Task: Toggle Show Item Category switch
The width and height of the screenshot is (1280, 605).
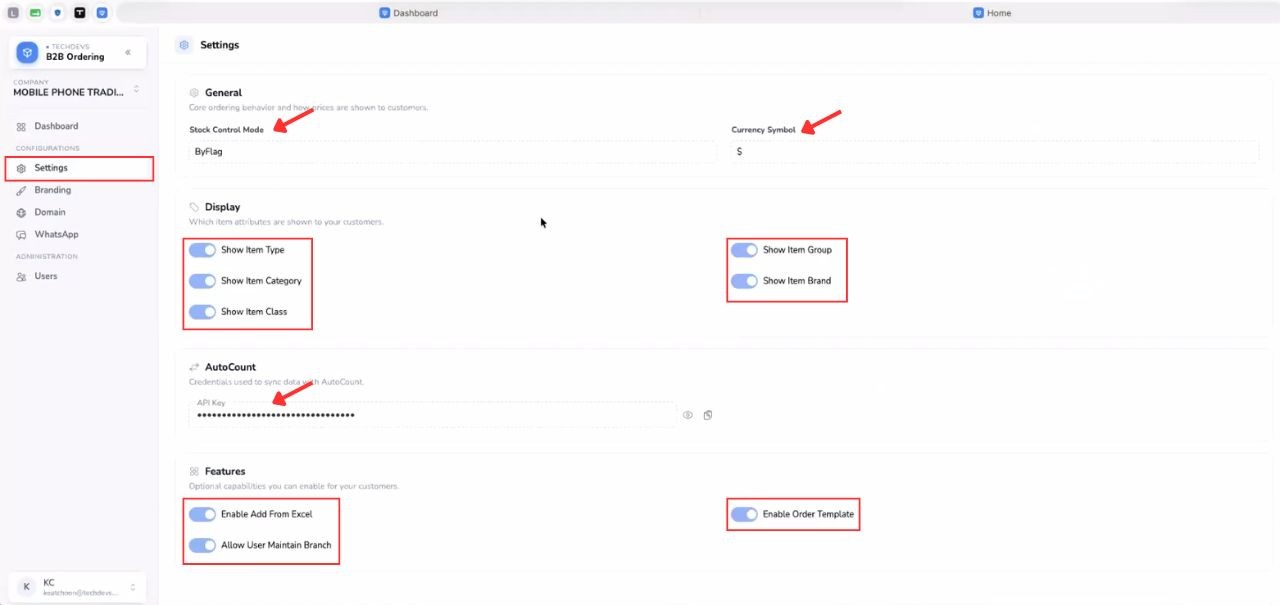Action: tap(202, 281)
